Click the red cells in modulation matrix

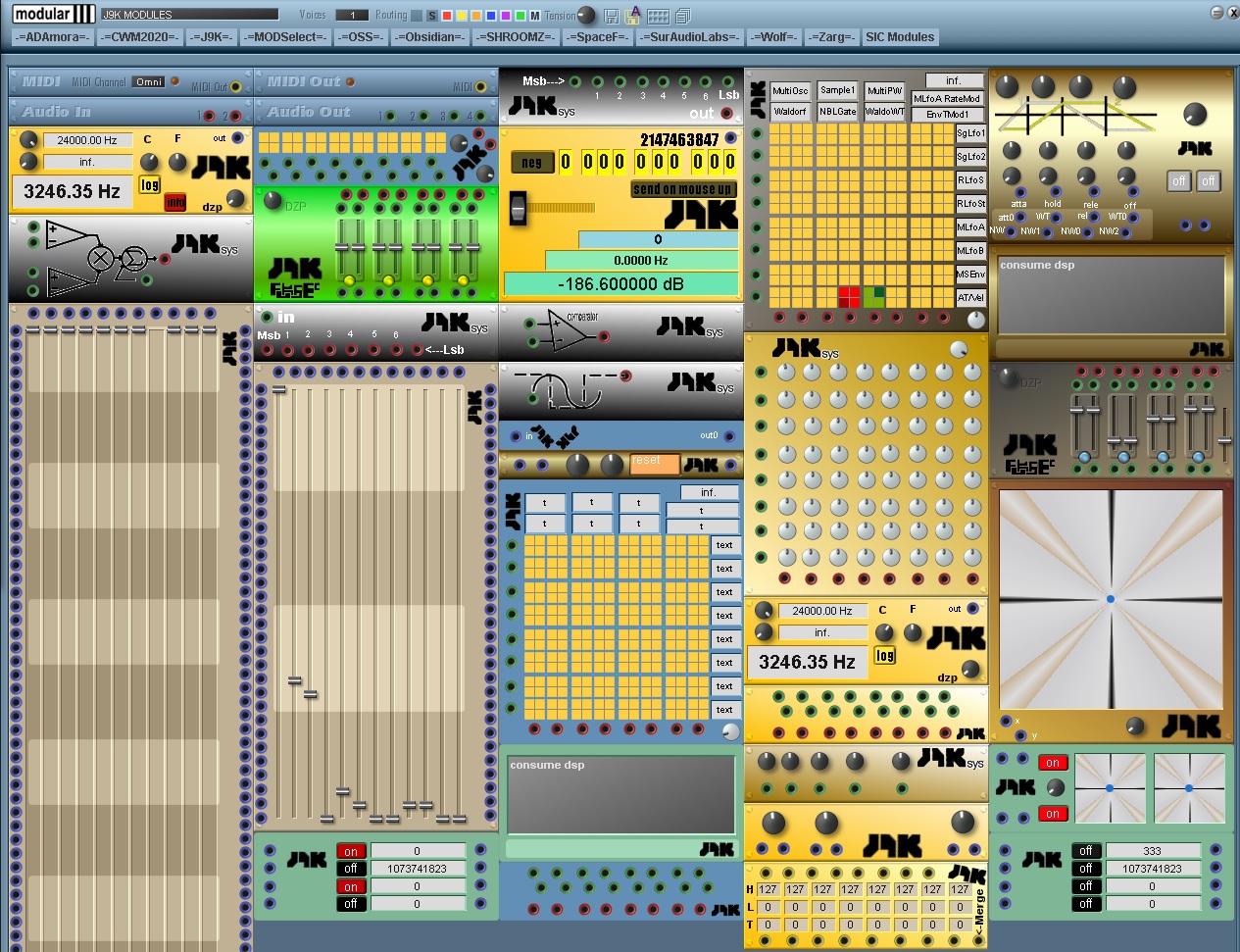pyautogui.click(x=849, y=296)
